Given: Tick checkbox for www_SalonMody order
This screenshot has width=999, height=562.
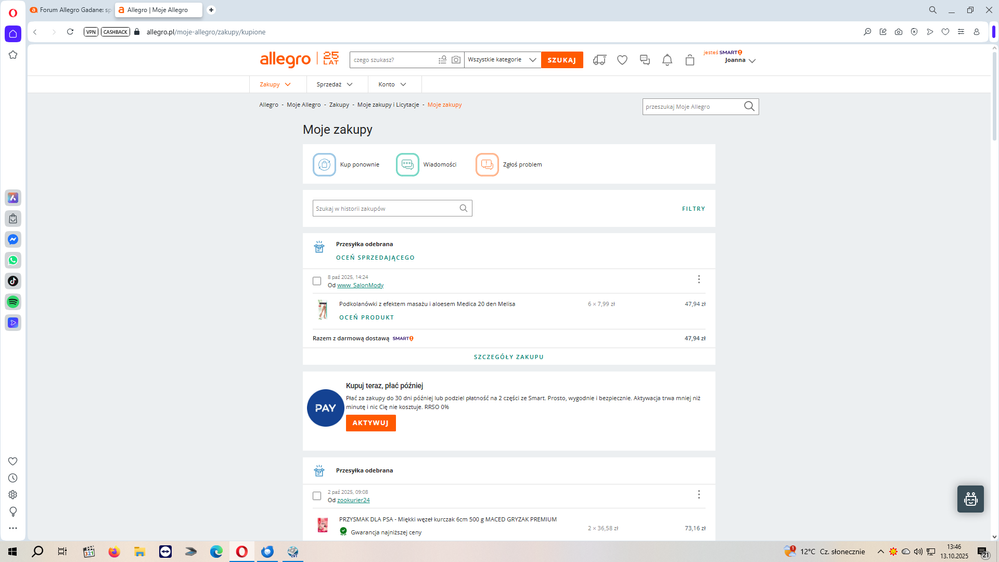Looking at the screenshot, I should pos(317,281).
